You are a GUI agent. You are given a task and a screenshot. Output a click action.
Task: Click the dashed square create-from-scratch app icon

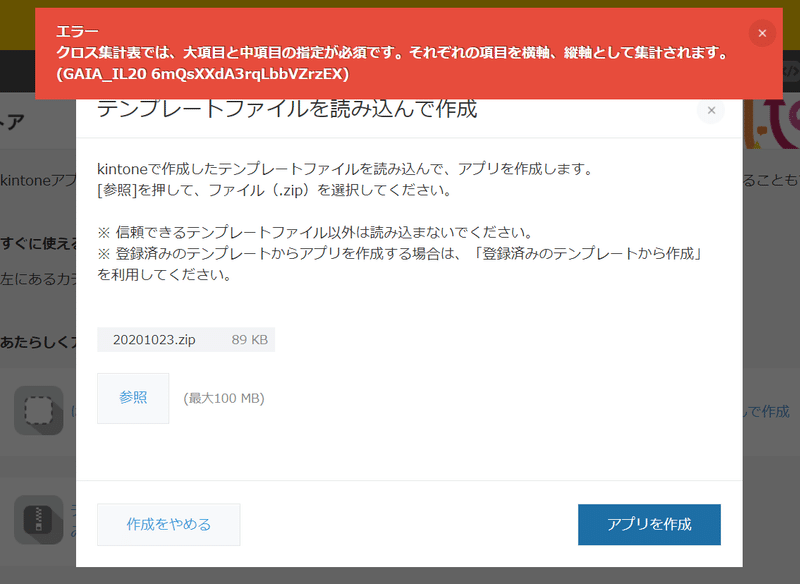pyautogui.click(x=39, y=410)
